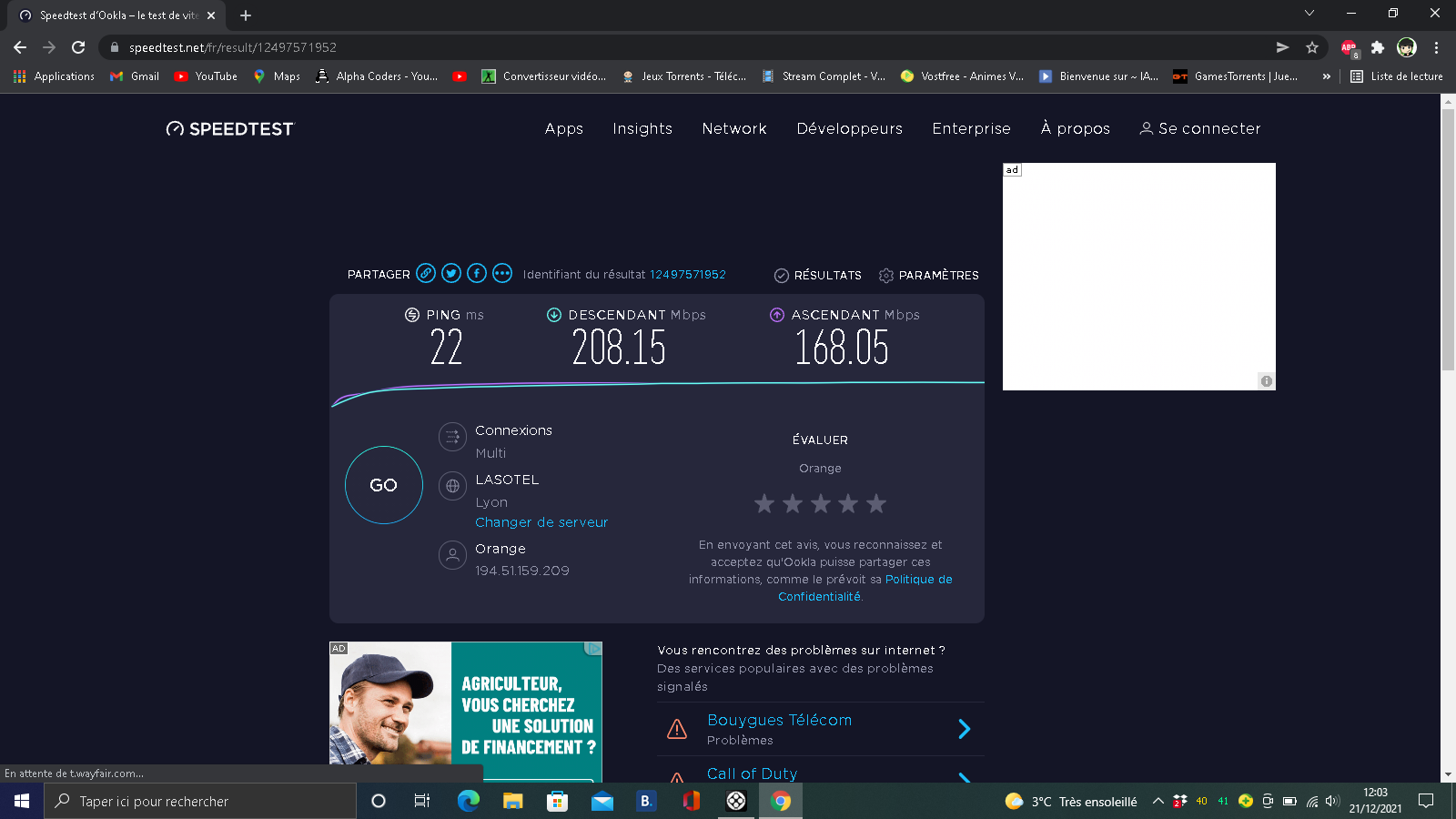The width and height of the screenshot is (1456, 819).
Task: Click the Connexions multi icon
Action: point(452,437)
